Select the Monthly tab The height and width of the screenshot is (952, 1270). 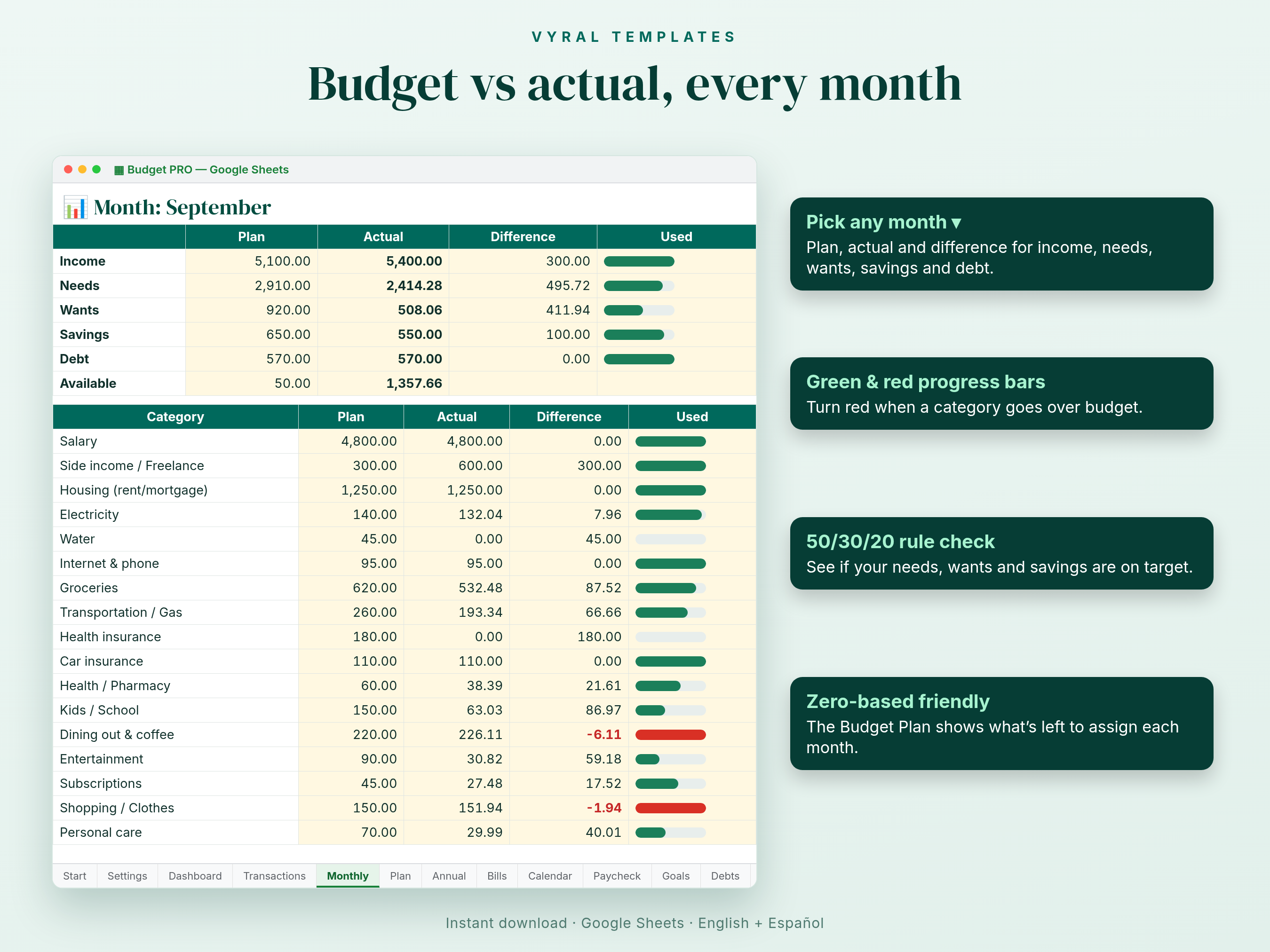[x=348, y=876]
